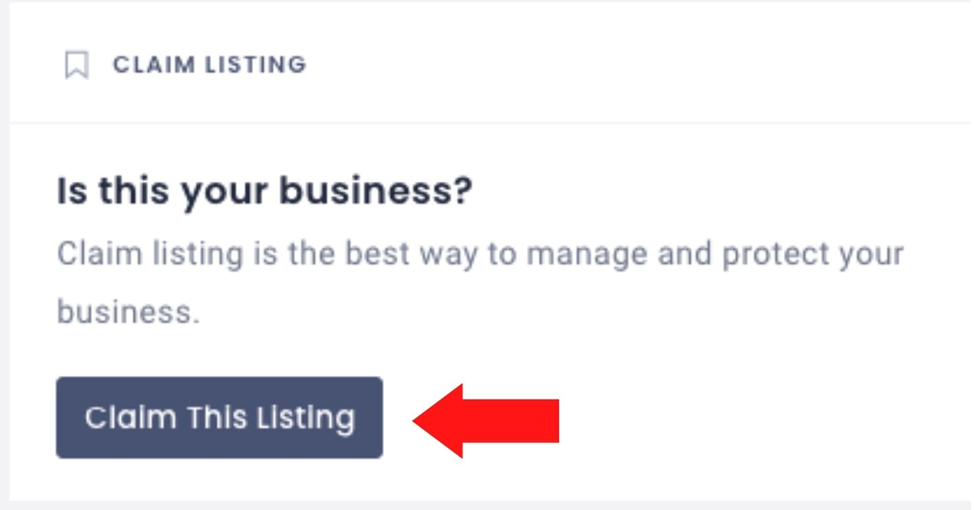Click the claim listing description paragraph
Image resolution: width=974 pixels, height=510 pixels.
click(480, 282)
